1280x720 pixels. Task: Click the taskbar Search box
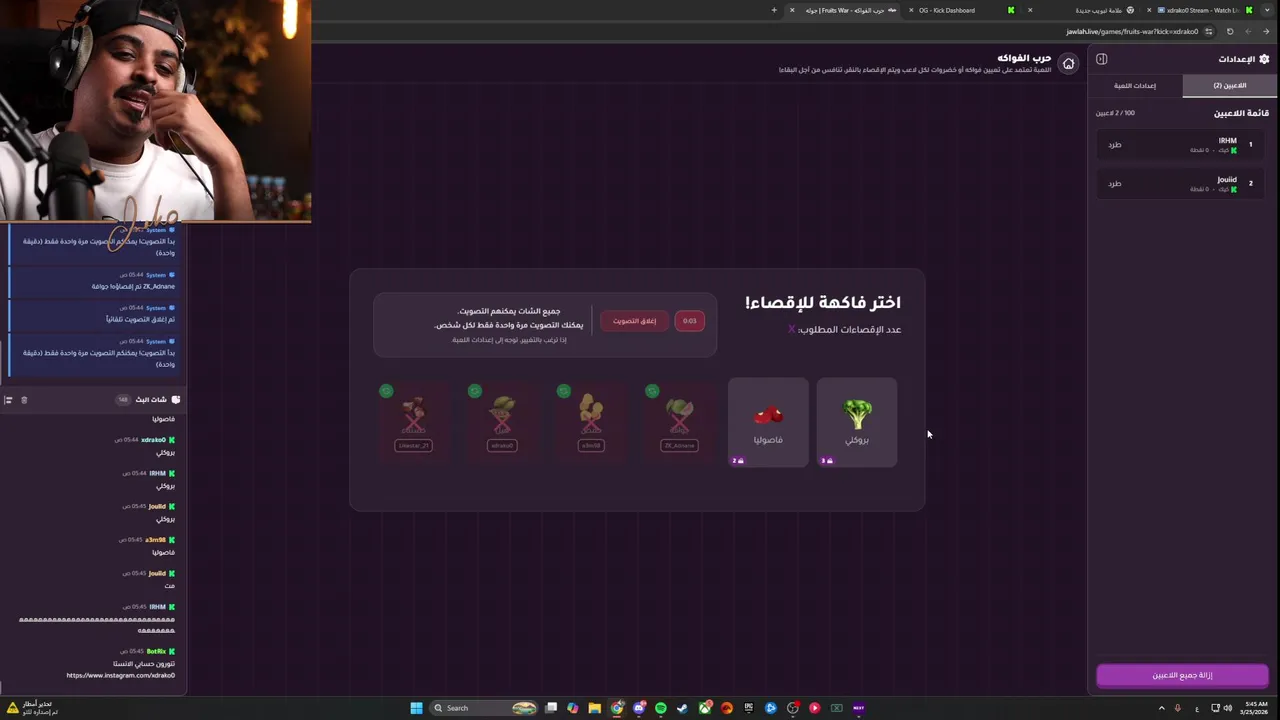click(x=484, y=708)
